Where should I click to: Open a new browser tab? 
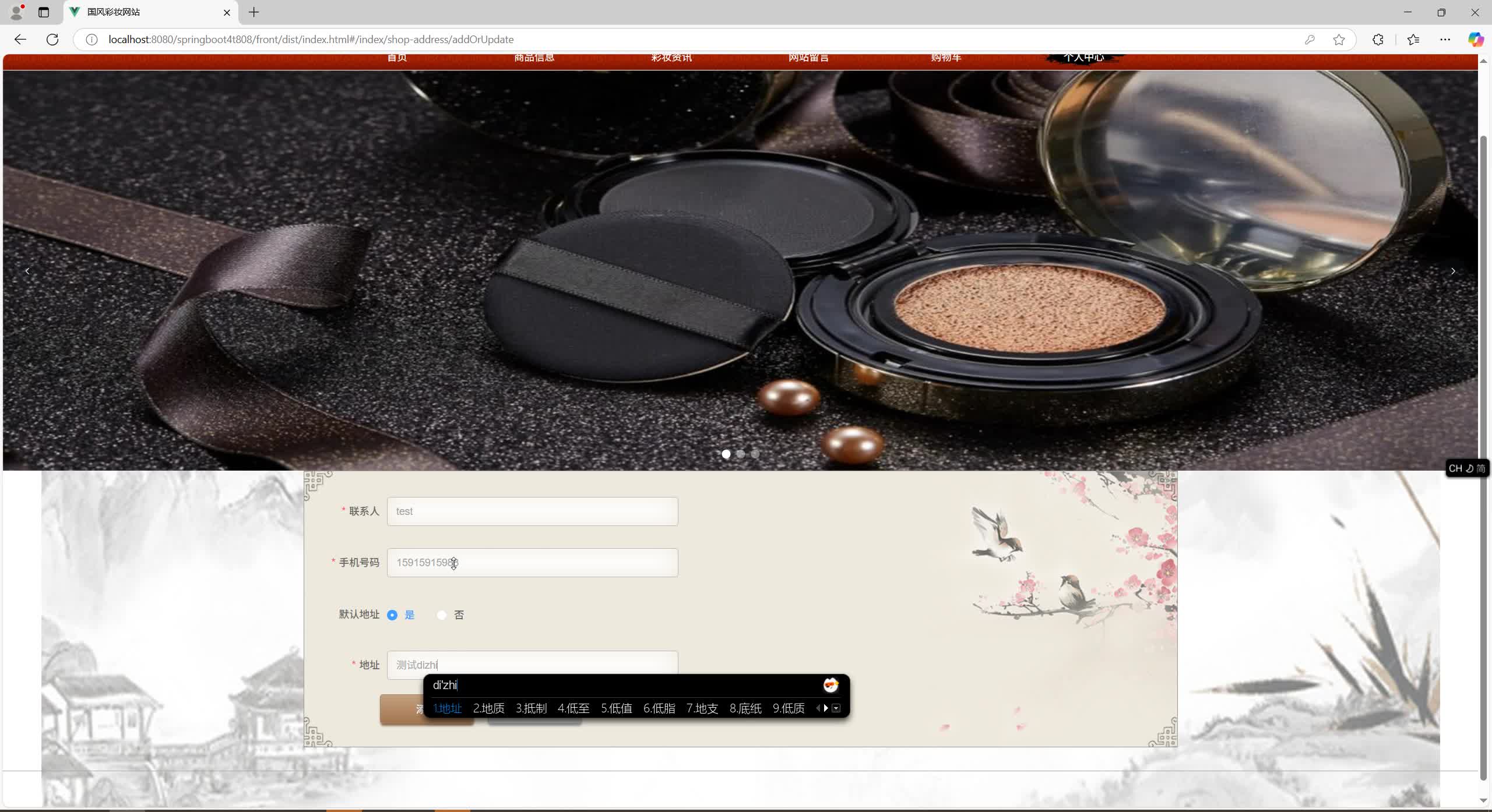coord(254,12)
